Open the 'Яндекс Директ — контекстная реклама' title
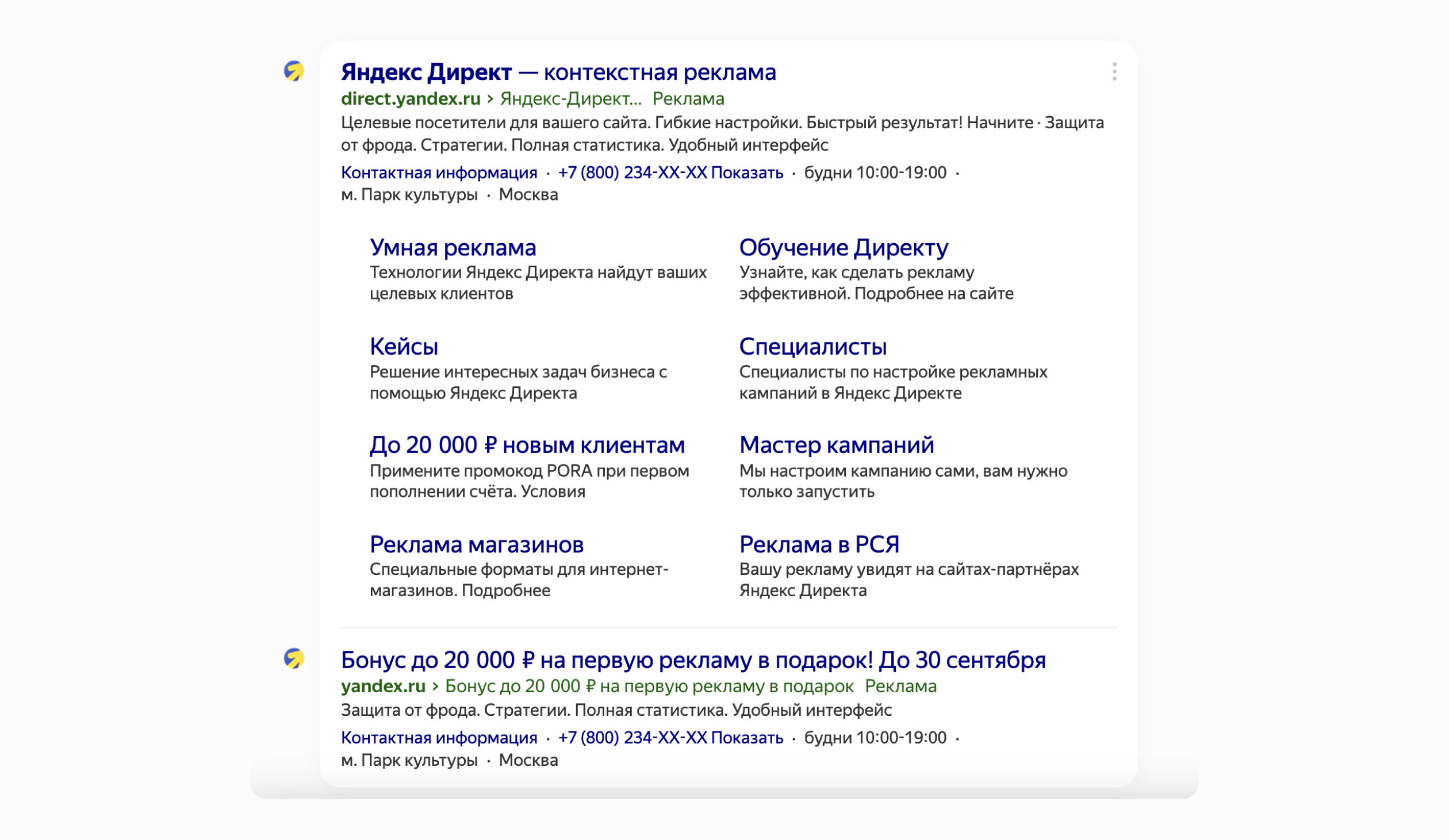The width and height of the screenshot is (1449, 840). tap(558, 72)
